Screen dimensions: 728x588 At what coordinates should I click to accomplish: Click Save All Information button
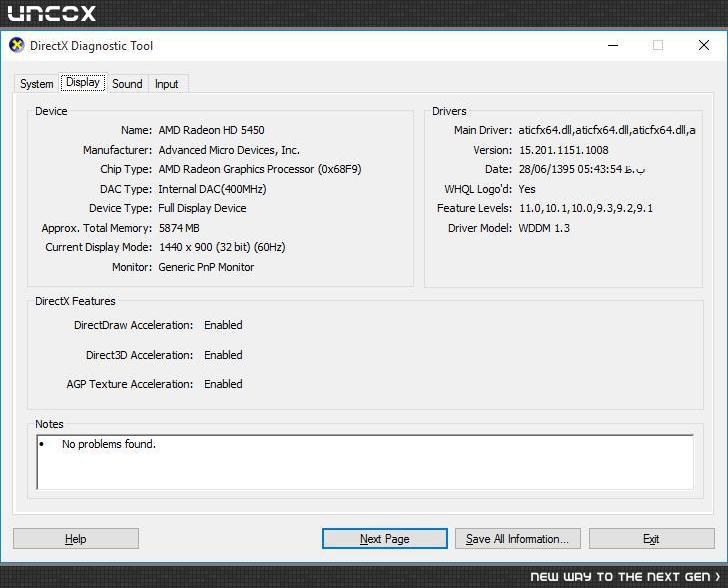click(518, 539)
